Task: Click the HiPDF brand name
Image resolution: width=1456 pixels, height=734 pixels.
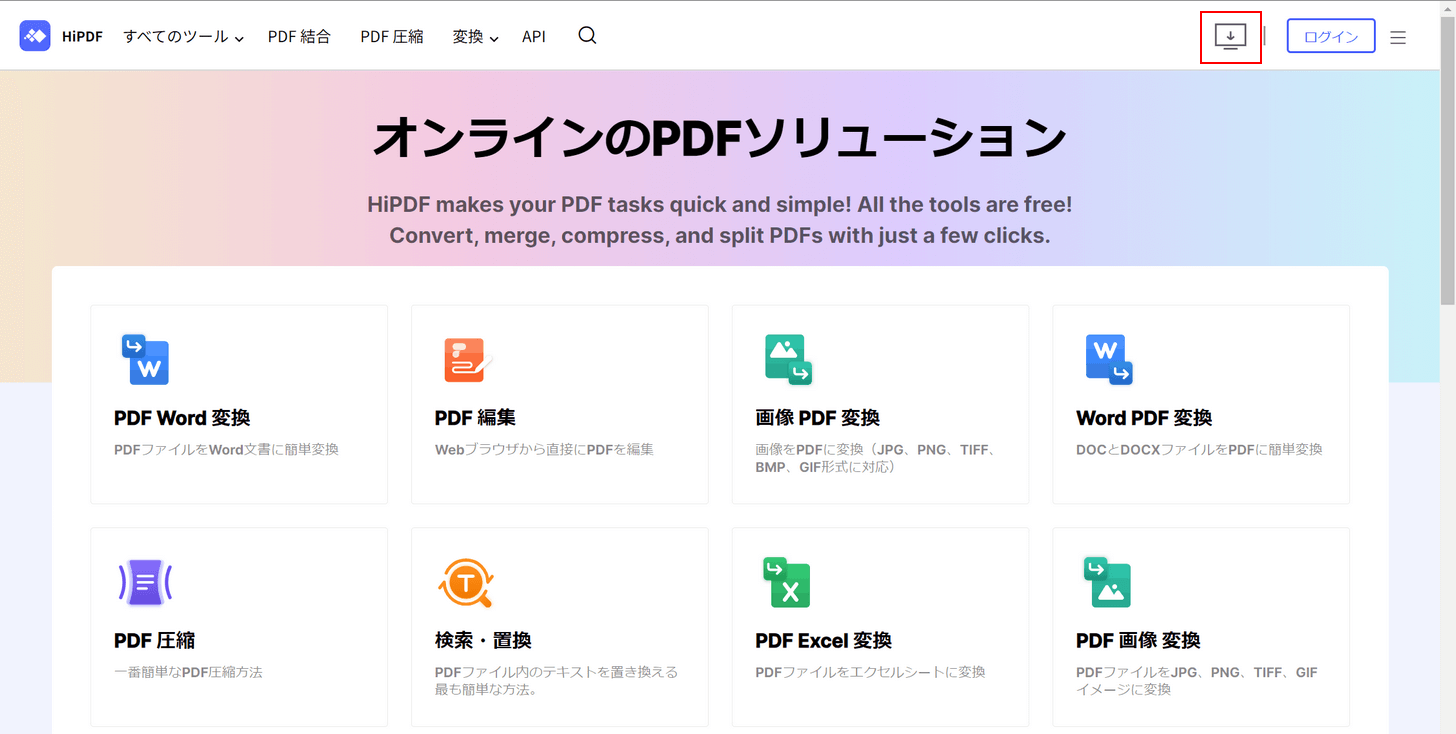Action: click(x=82, y=37)
